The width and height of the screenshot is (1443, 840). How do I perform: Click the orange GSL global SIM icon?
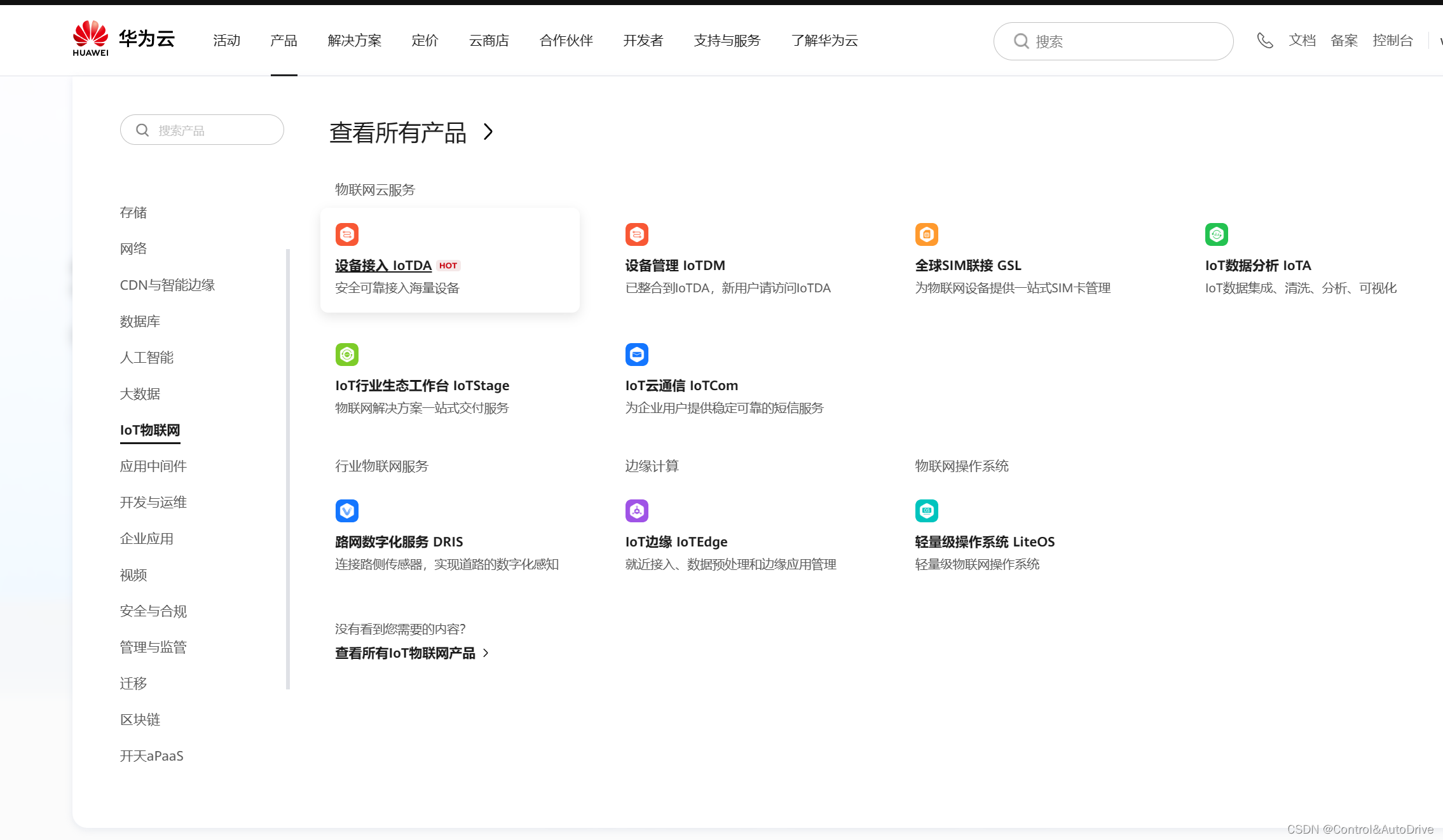(926, 234)
